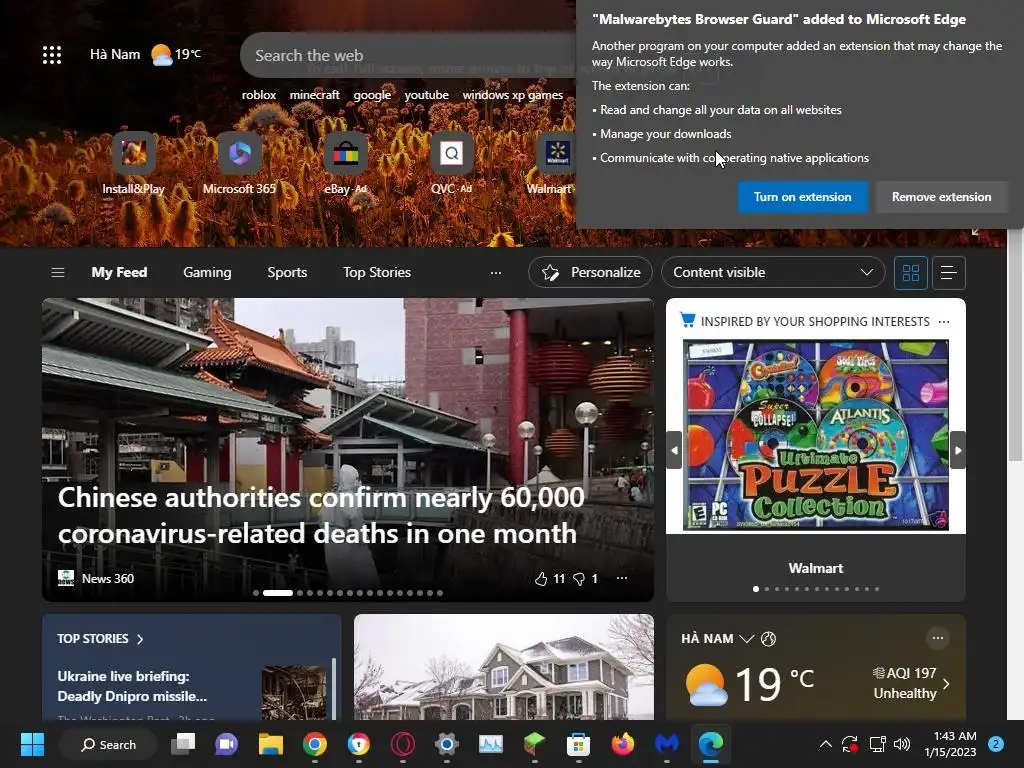1024x768 pixels.
Task: Open the app launcher grid icon
Action: [x=52, y=55]
